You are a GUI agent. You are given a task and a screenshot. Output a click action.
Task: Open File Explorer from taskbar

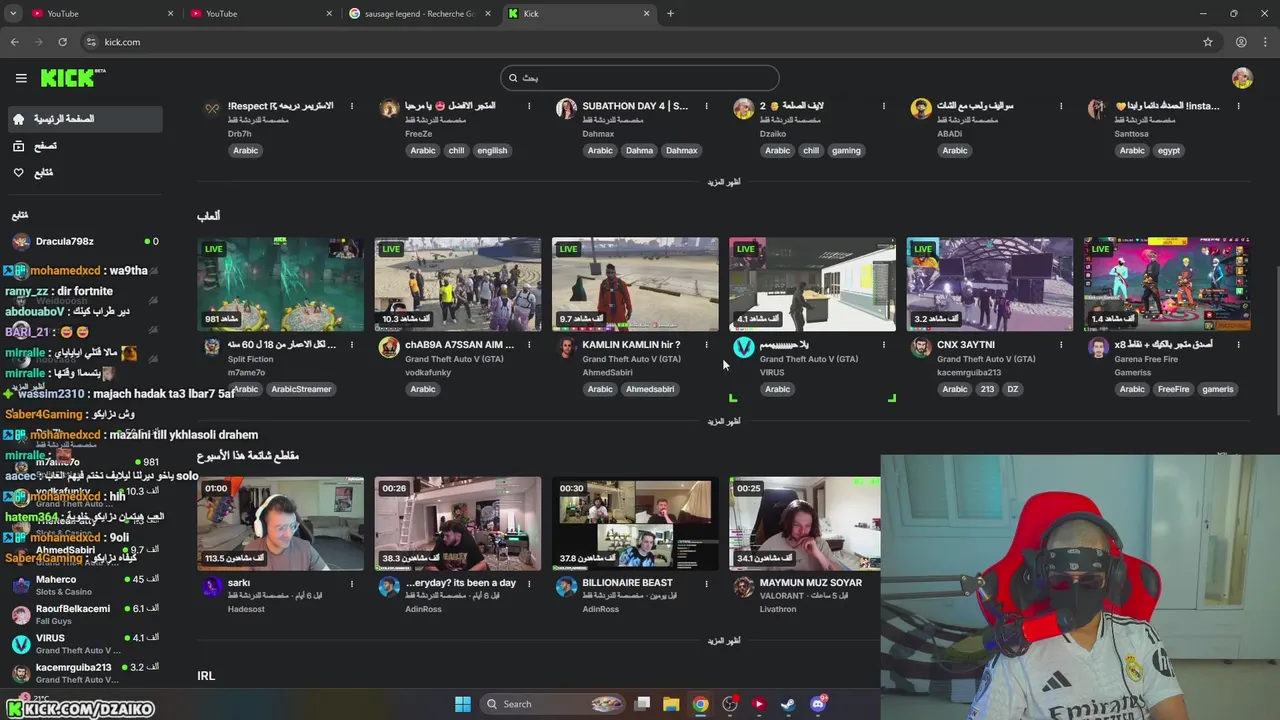click(x=671, y=704)
